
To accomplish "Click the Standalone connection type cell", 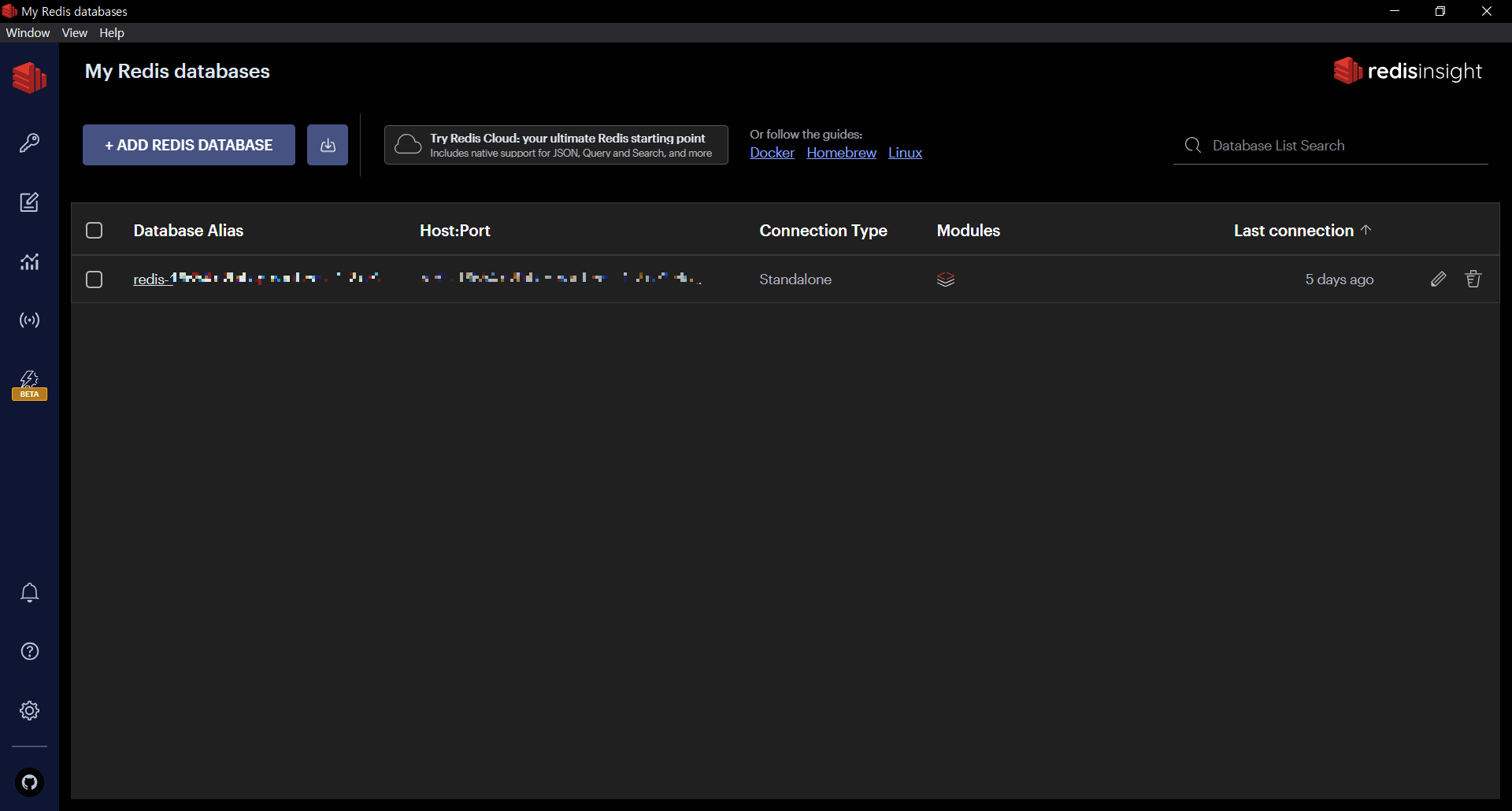I will (x=795, y=280).
